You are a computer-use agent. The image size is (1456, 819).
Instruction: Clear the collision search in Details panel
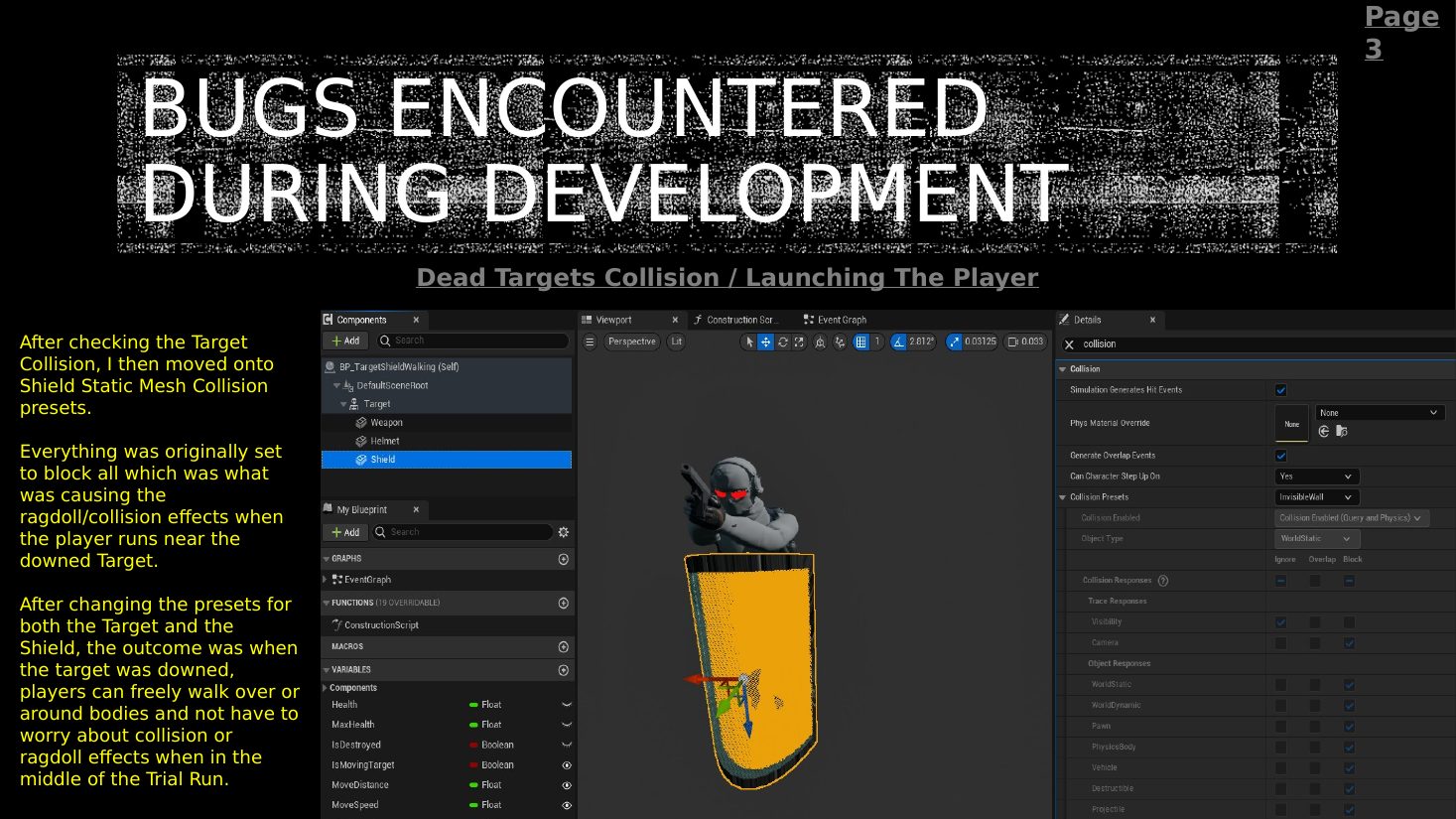click(1069, 344)
